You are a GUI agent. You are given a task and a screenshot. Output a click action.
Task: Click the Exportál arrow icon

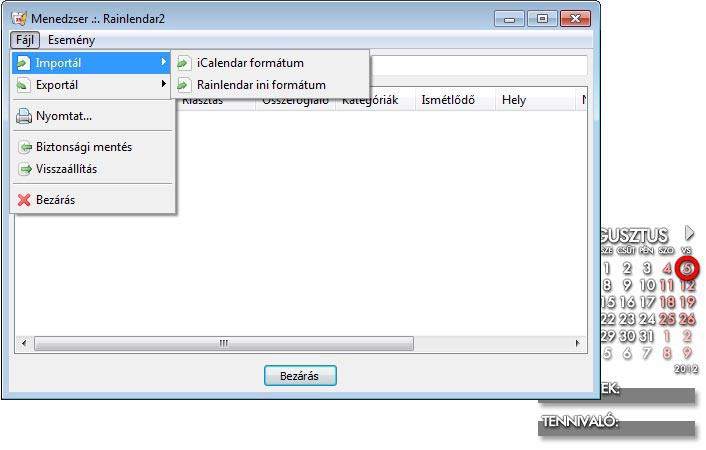point(23,85)
